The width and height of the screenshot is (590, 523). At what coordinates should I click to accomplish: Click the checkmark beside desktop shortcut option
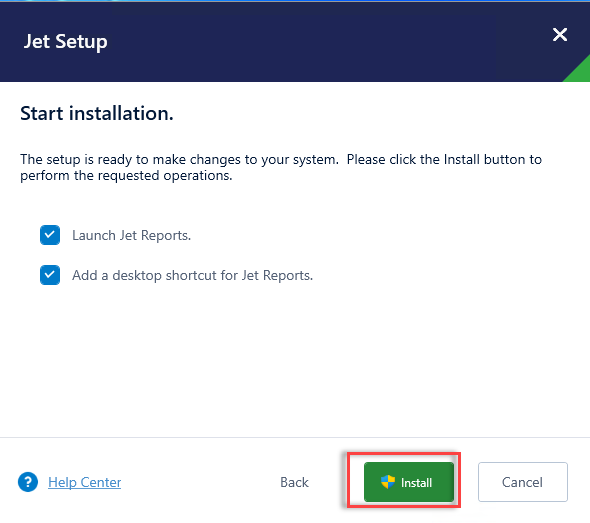coord(50,275)
